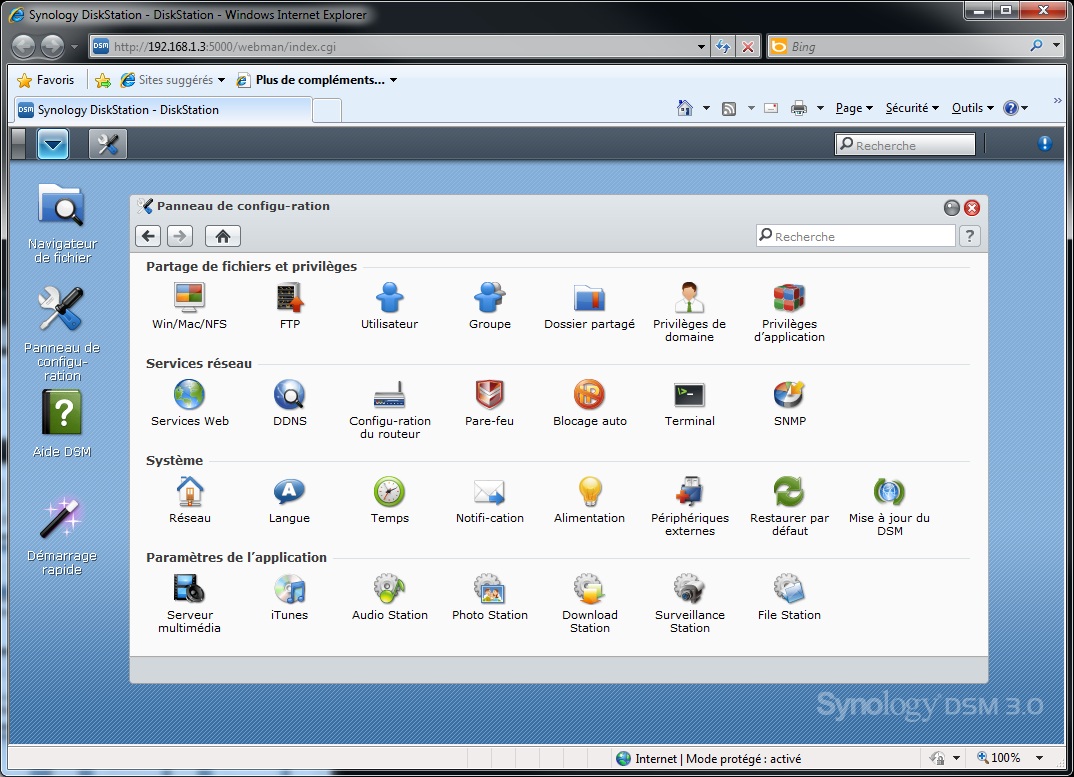
Task: Stop loading the page
Action: coord(748,47)
